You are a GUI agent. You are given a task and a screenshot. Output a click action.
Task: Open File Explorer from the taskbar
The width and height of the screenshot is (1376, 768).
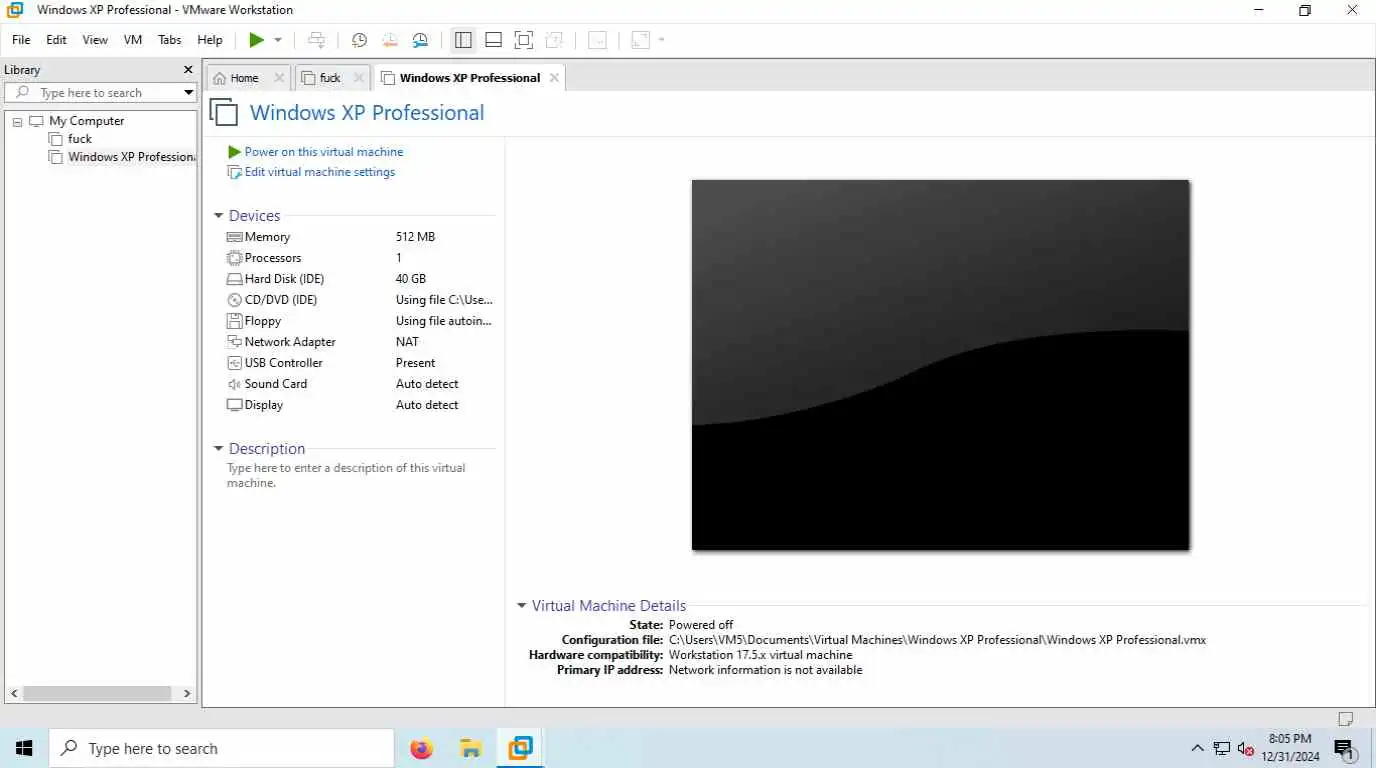(471, 748)
